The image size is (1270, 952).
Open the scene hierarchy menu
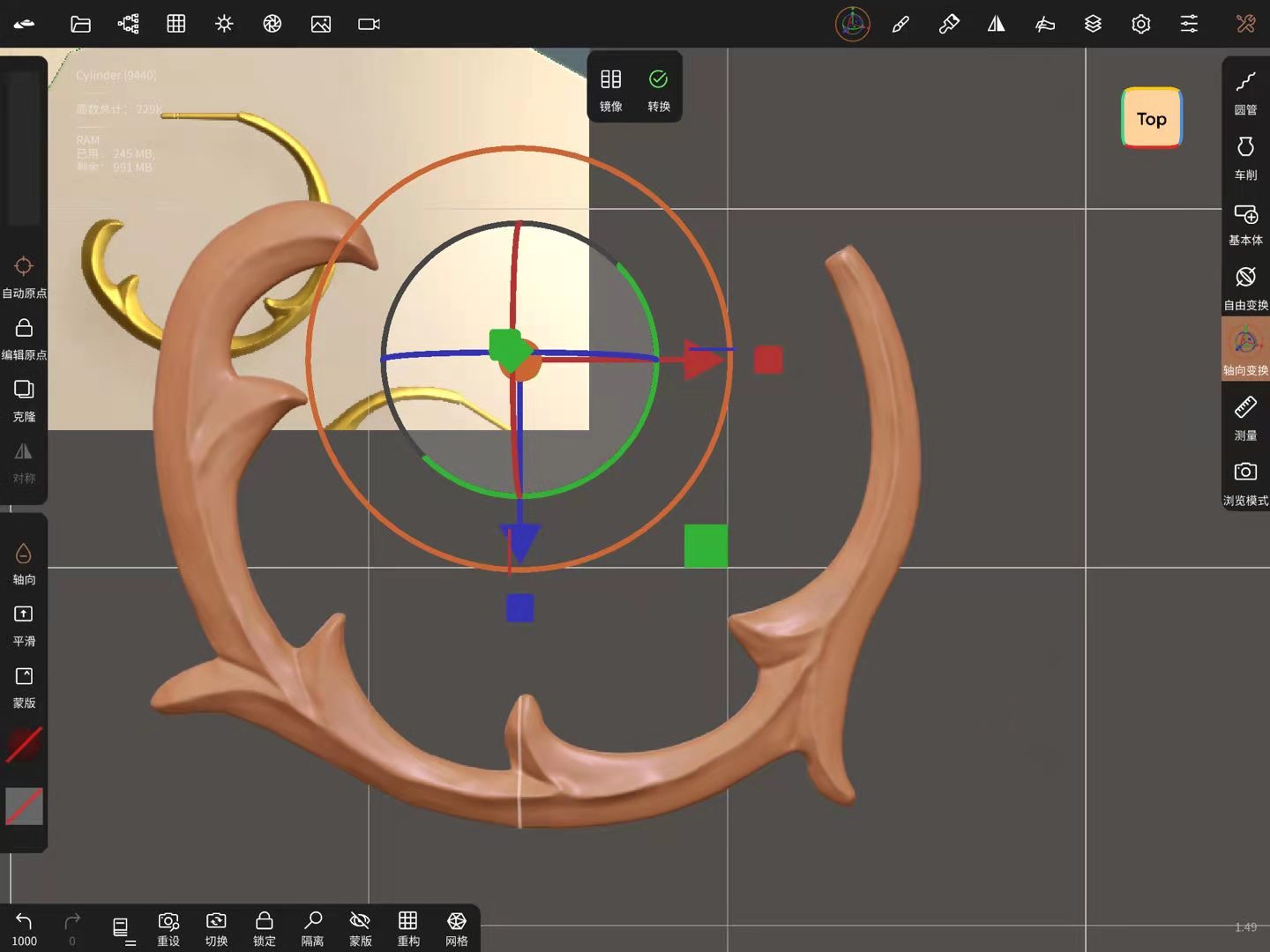pyautogui.click(x=129, y=24)
